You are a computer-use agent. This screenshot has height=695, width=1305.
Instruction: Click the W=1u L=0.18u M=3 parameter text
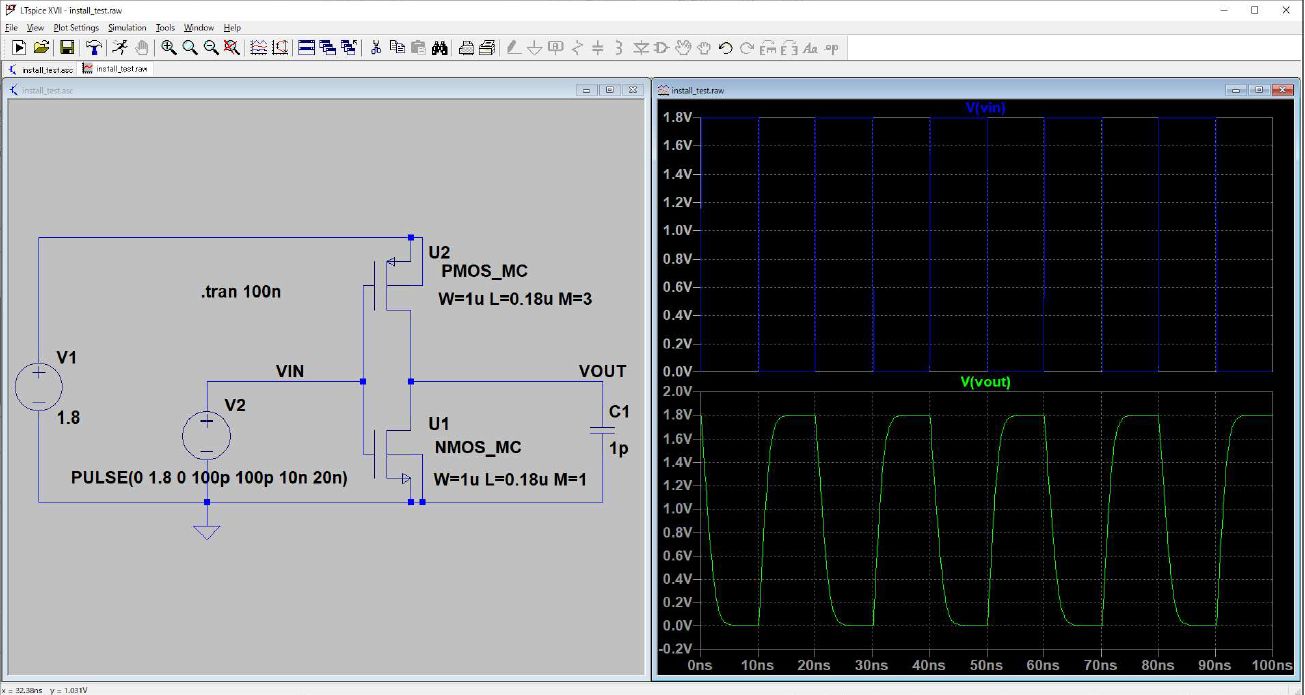coord(515,299)
